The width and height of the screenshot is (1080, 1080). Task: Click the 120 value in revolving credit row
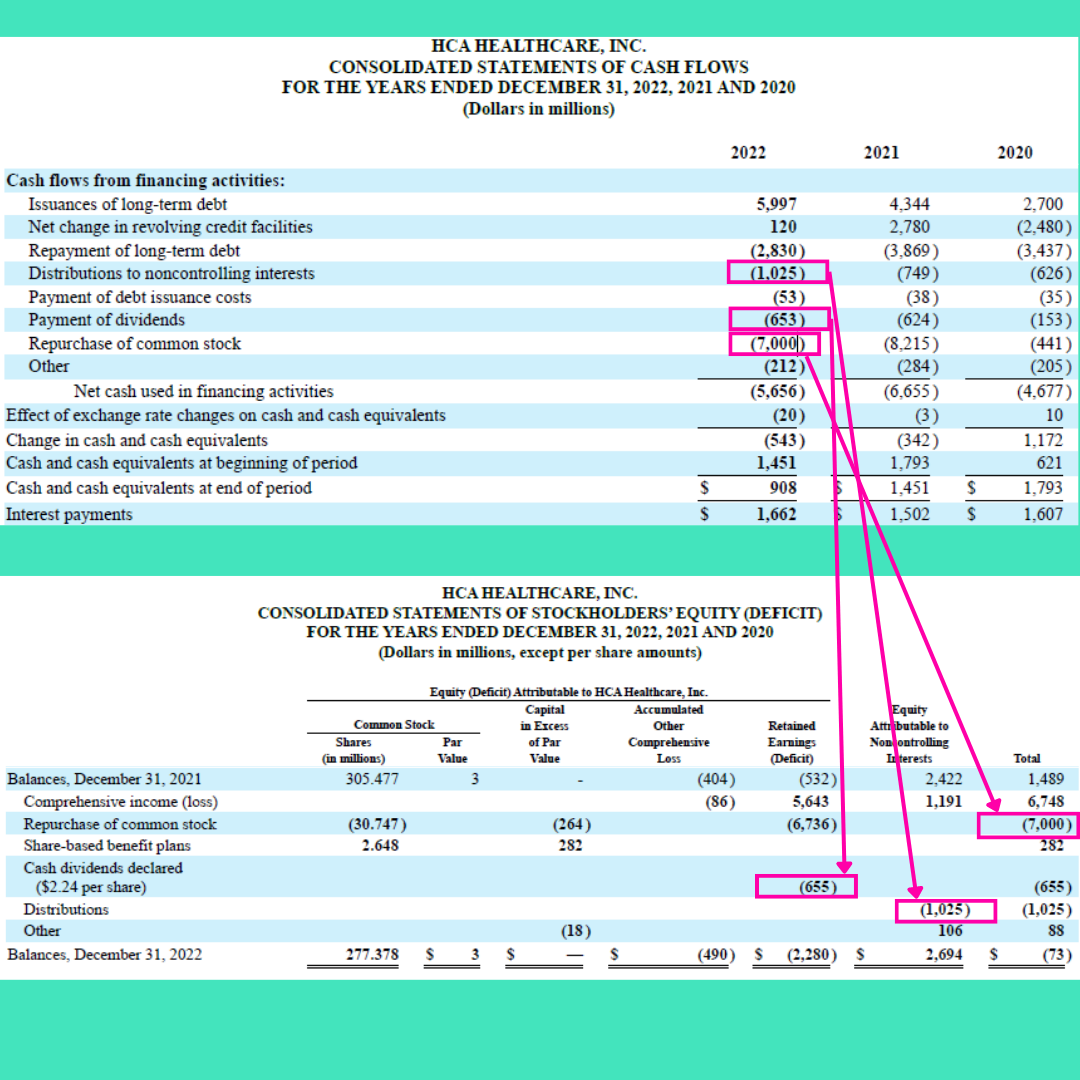coord(783,227)
